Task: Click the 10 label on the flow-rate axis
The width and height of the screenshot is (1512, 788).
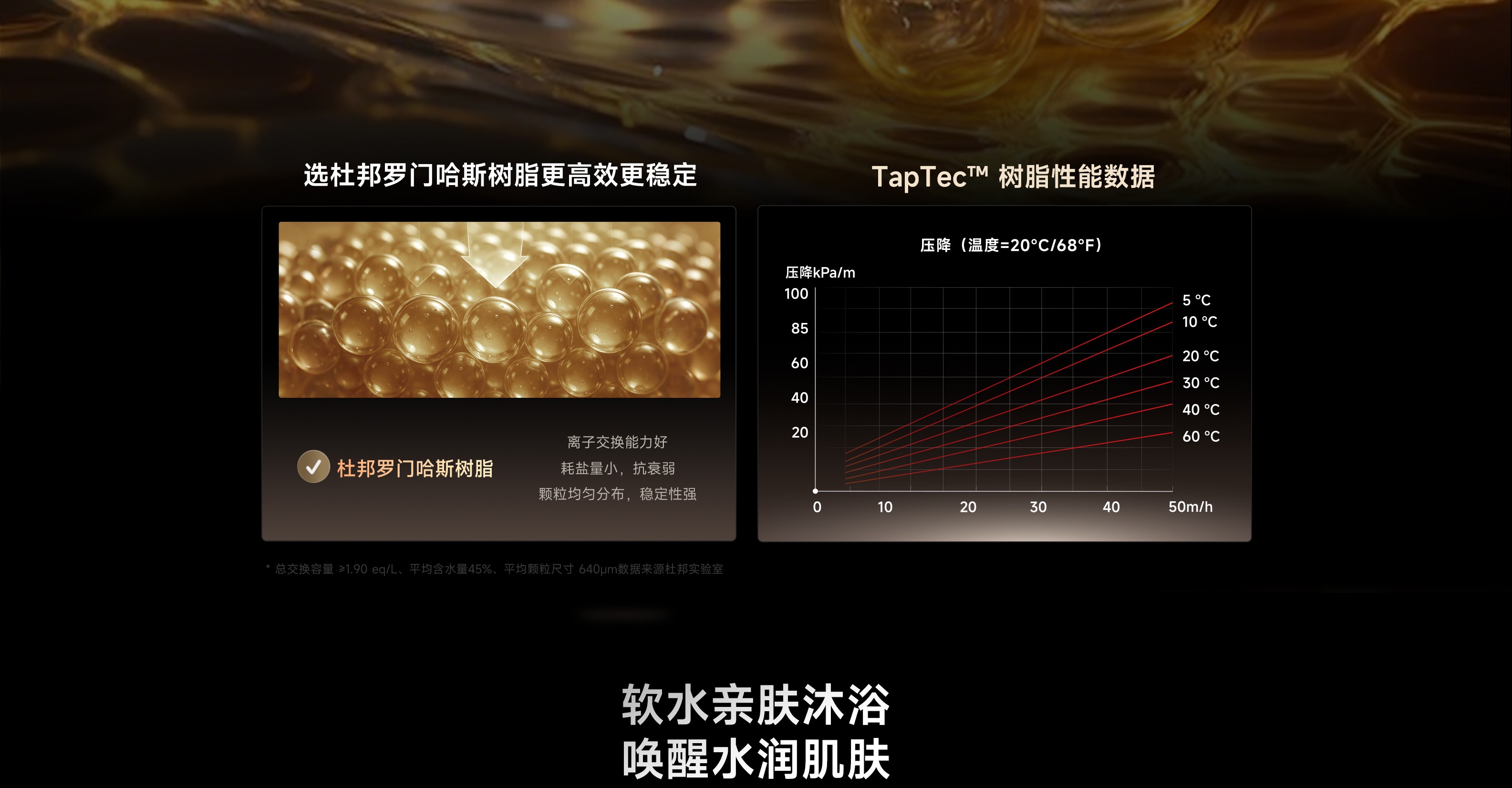Action: [x=885, y=507]
